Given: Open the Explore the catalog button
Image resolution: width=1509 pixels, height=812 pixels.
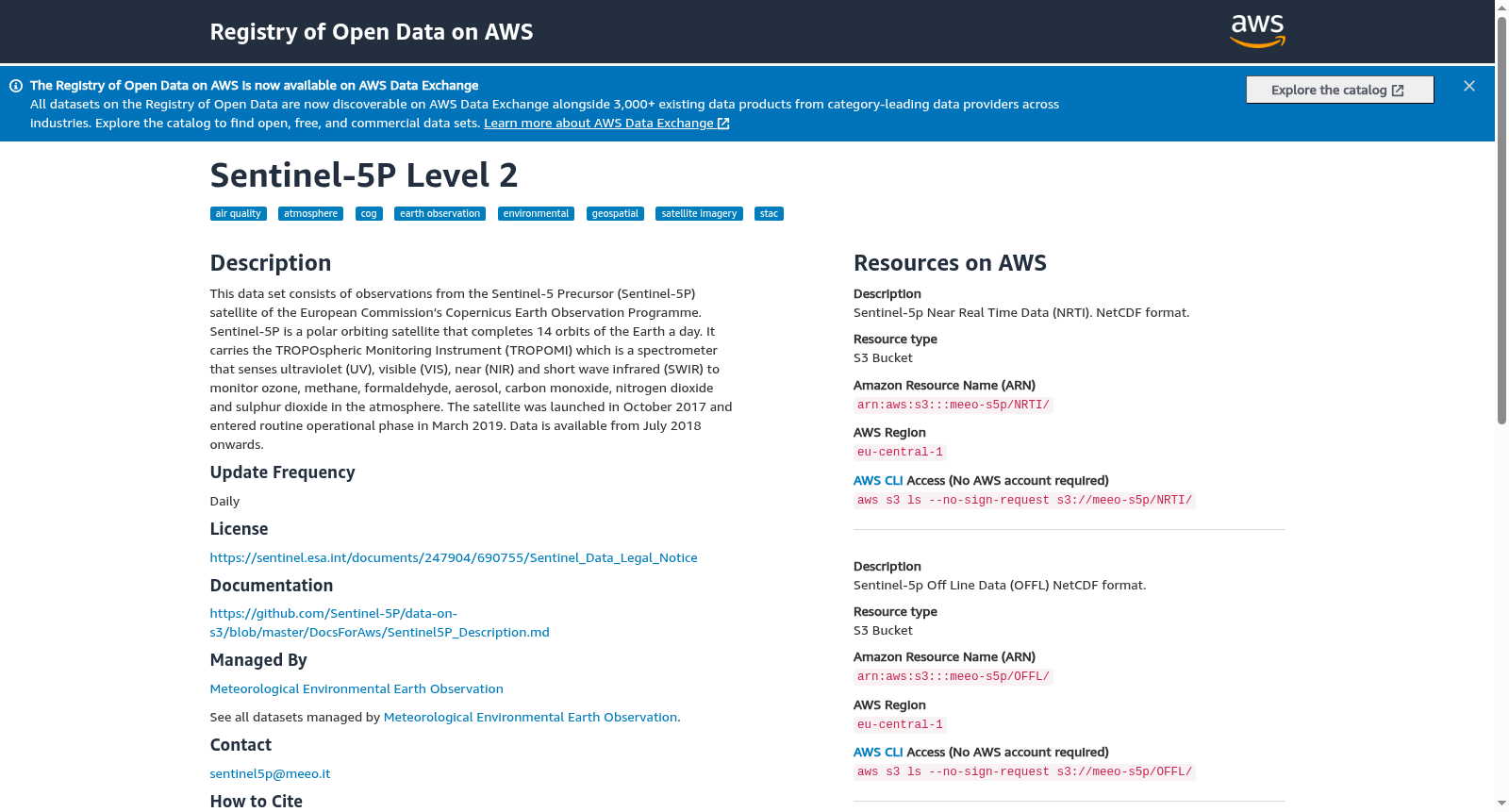Looking at the screenshot, I should click(1339, 90).
